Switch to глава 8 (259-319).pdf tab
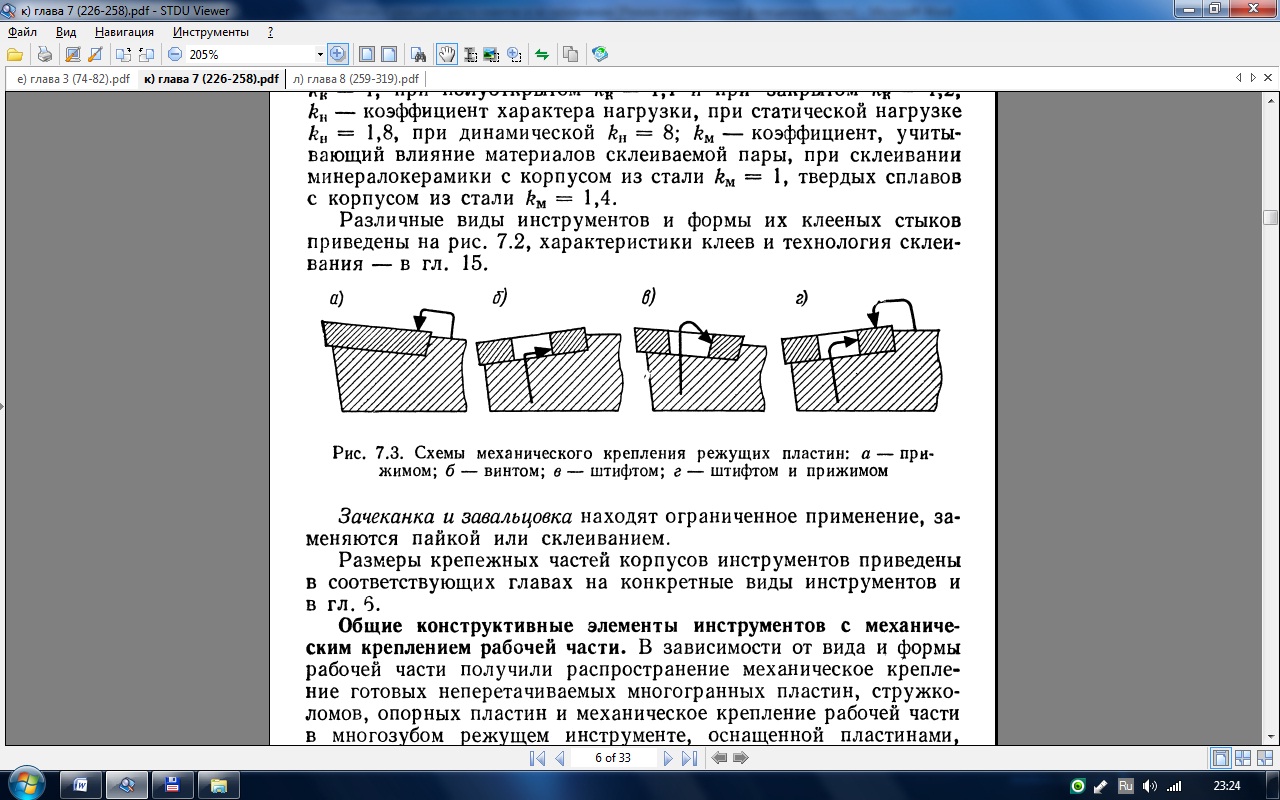 coord(356,79)
